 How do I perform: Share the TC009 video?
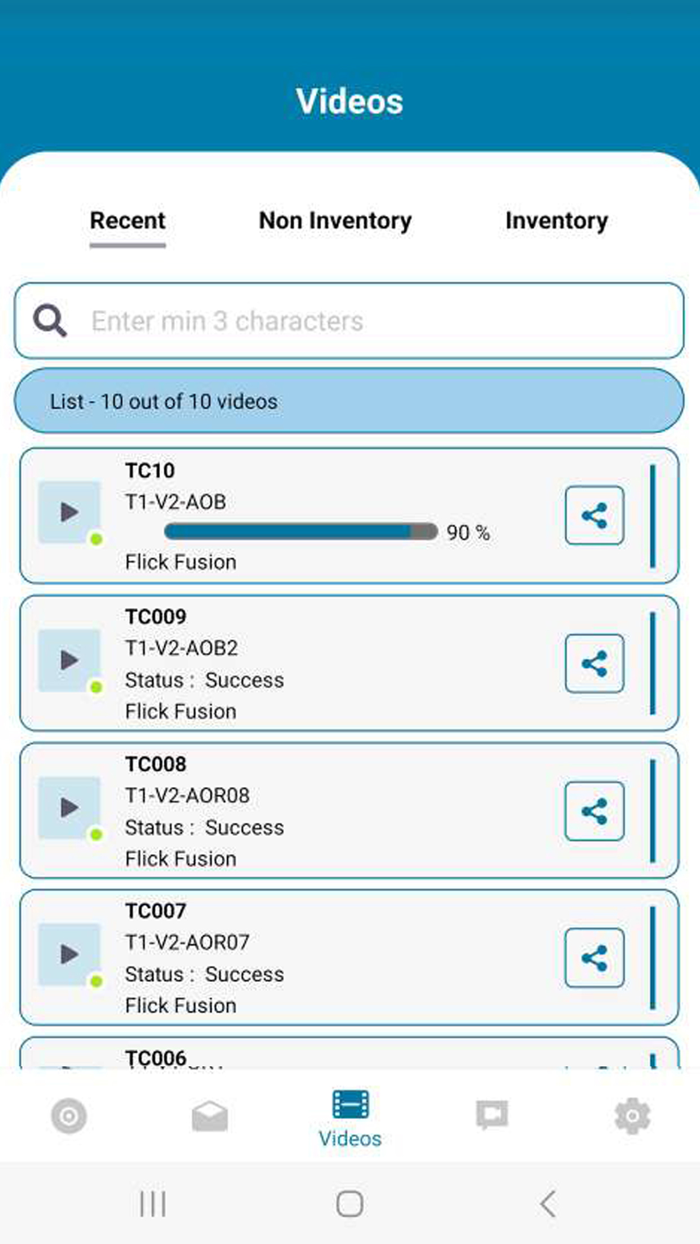click(595, 663)
